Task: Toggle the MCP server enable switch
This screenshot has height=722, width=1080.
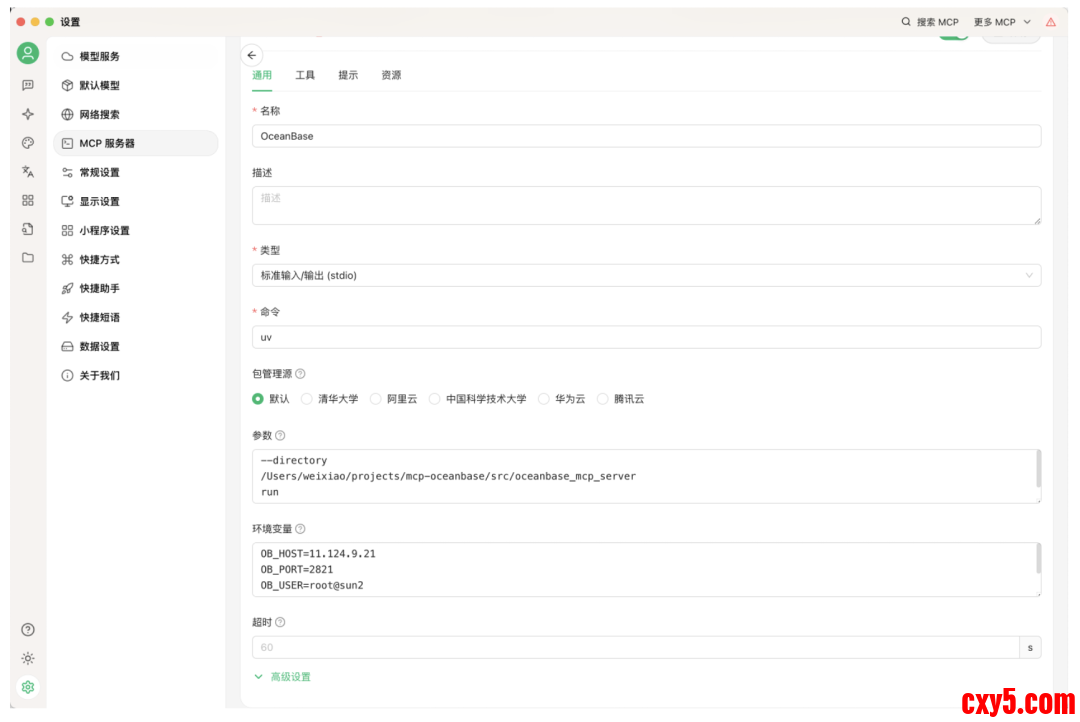Action: click(x=953, y=36)
